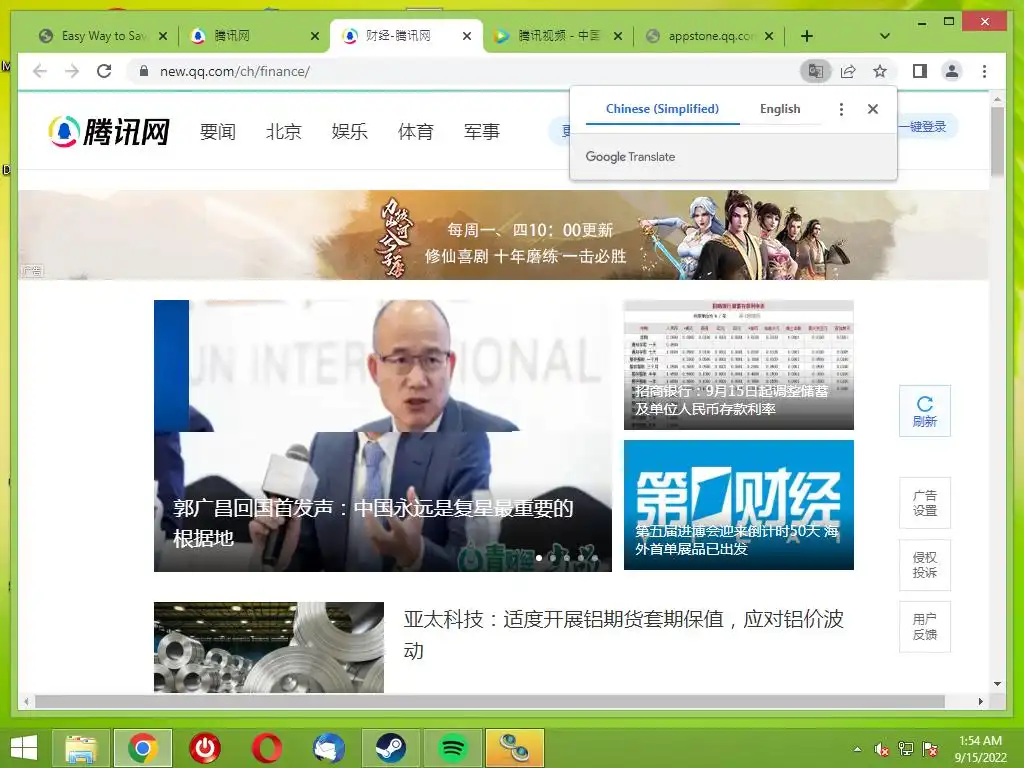Open the browser side panel icon
1024x768 pixels.
(920, 71)
